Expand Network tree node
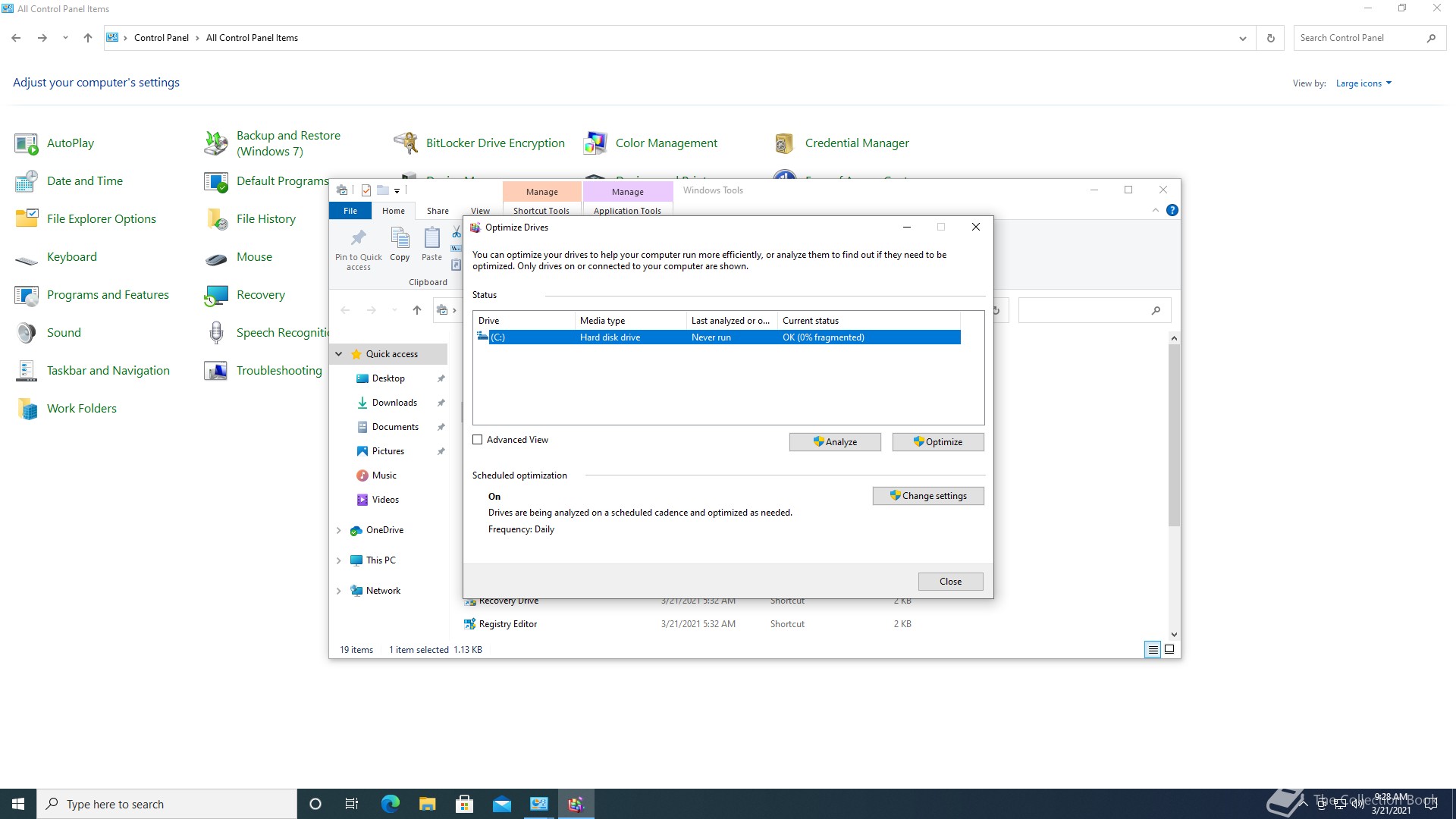Screen dimensions: 1456x819 339,591
